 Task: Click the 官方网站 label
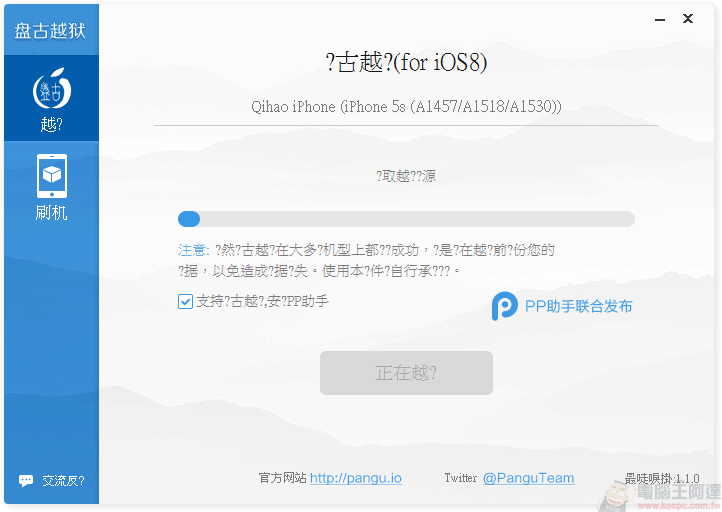(283, 478)
